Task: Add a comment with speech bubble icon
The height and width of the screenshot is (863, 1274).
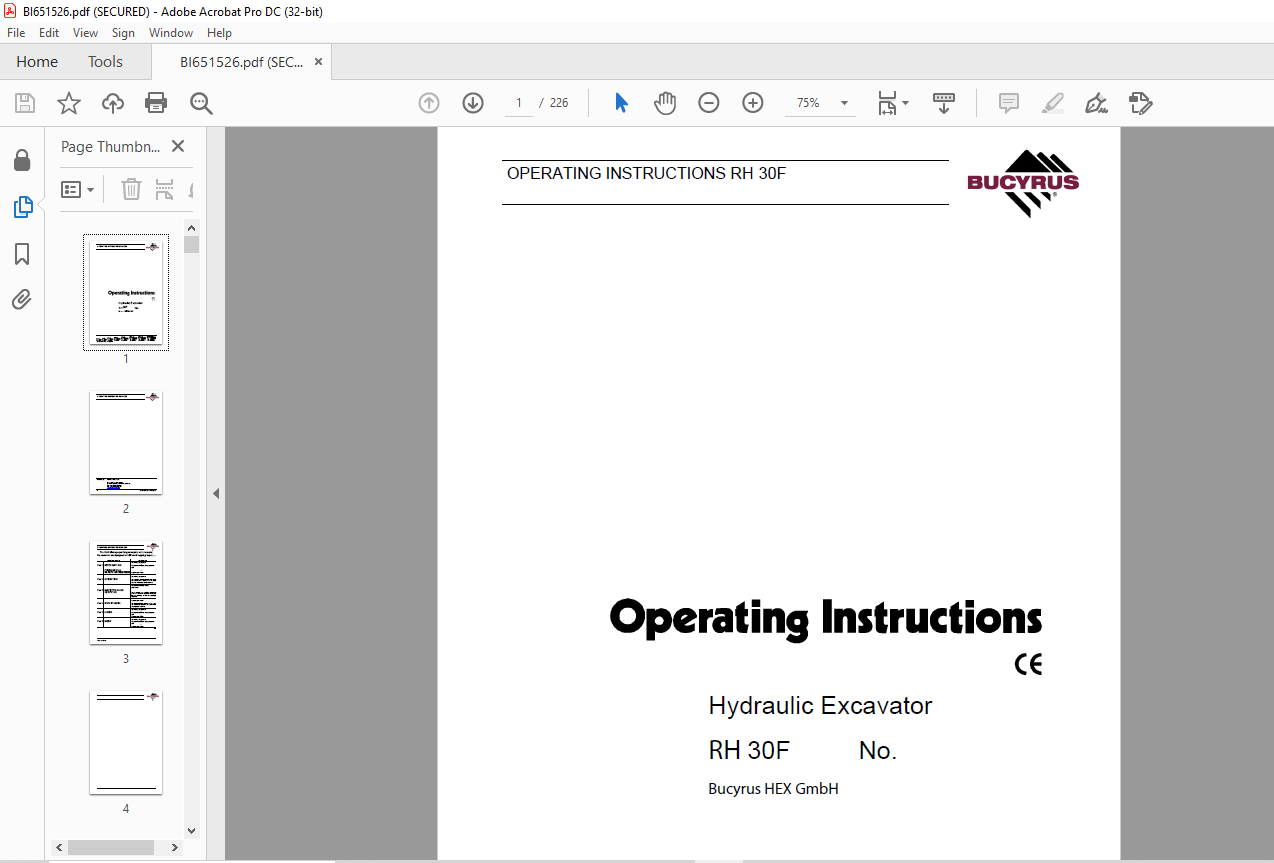Action: [1009, 103]
